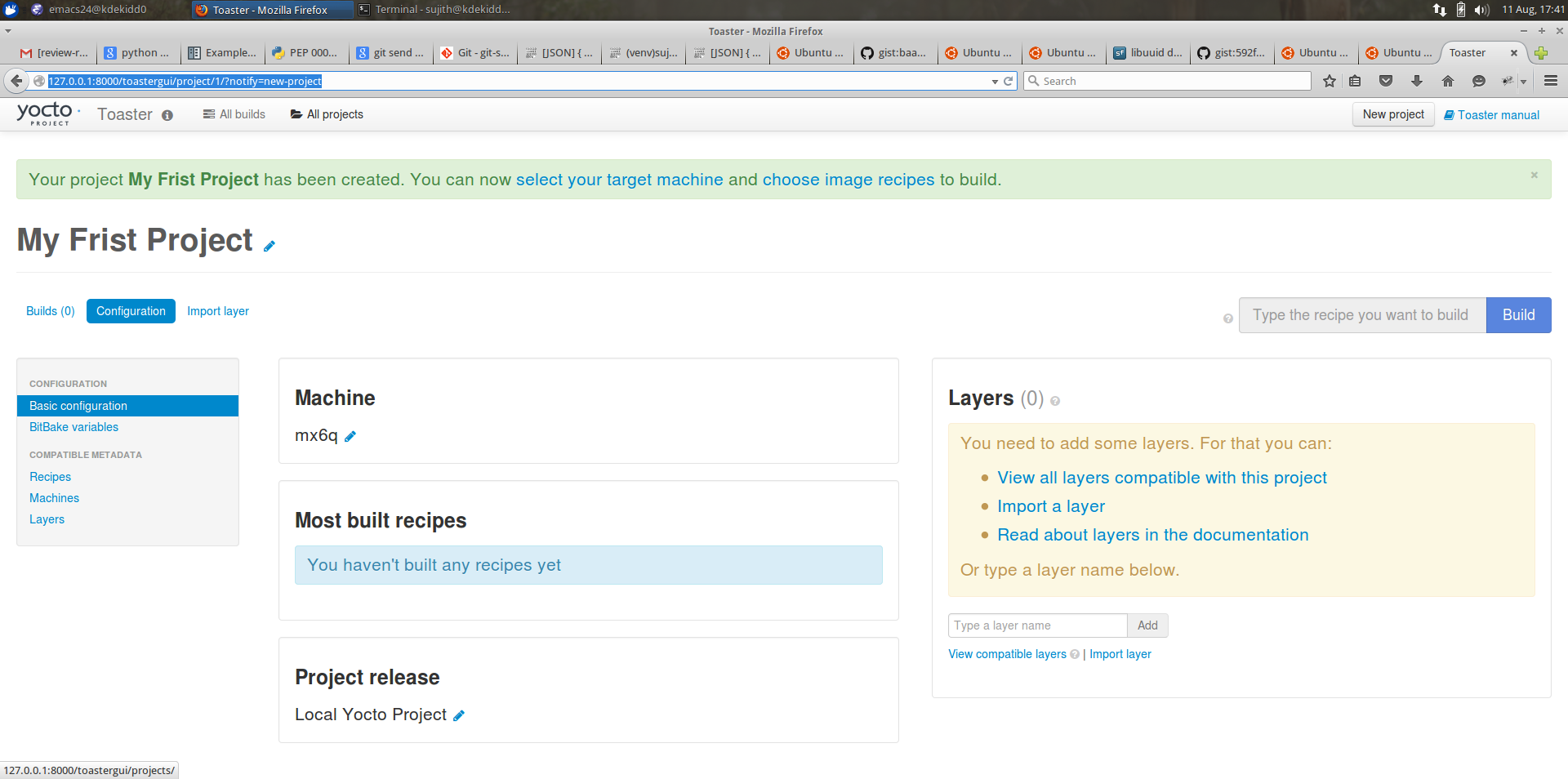Show help icon after View compatible layers
Screen dimensions: 1568x779
point(1075,654)
